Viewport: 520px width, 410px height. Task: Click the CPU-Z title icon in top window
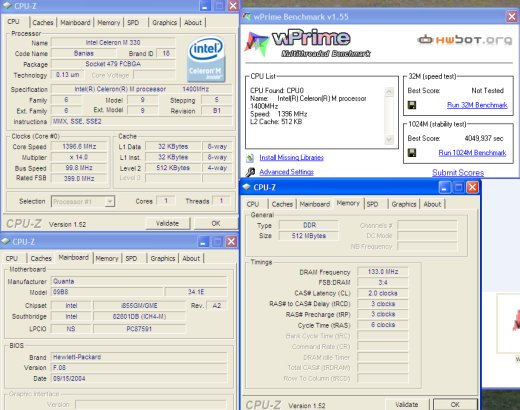[7, 6]
